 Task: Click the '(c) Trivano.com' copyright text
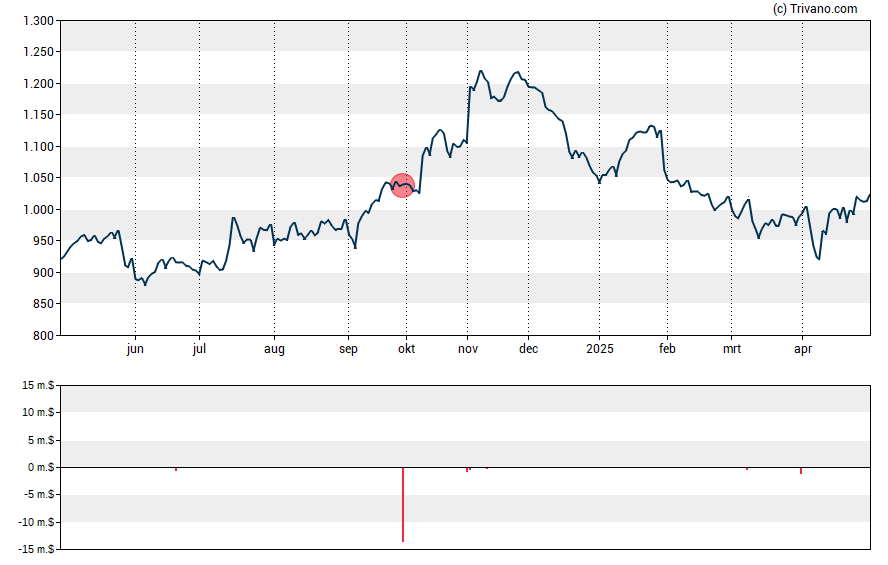coord(815,9)
